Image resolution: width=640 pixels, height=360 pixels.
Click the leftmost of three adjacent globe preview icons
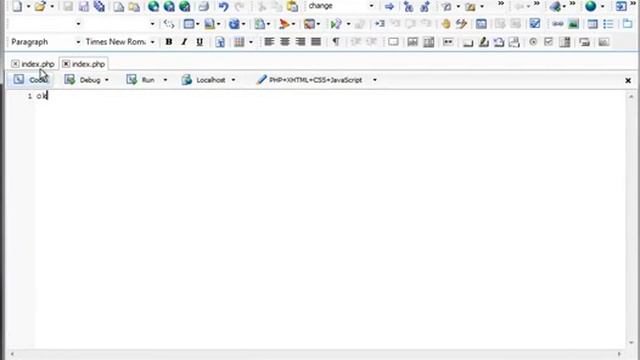pos(153,6)
